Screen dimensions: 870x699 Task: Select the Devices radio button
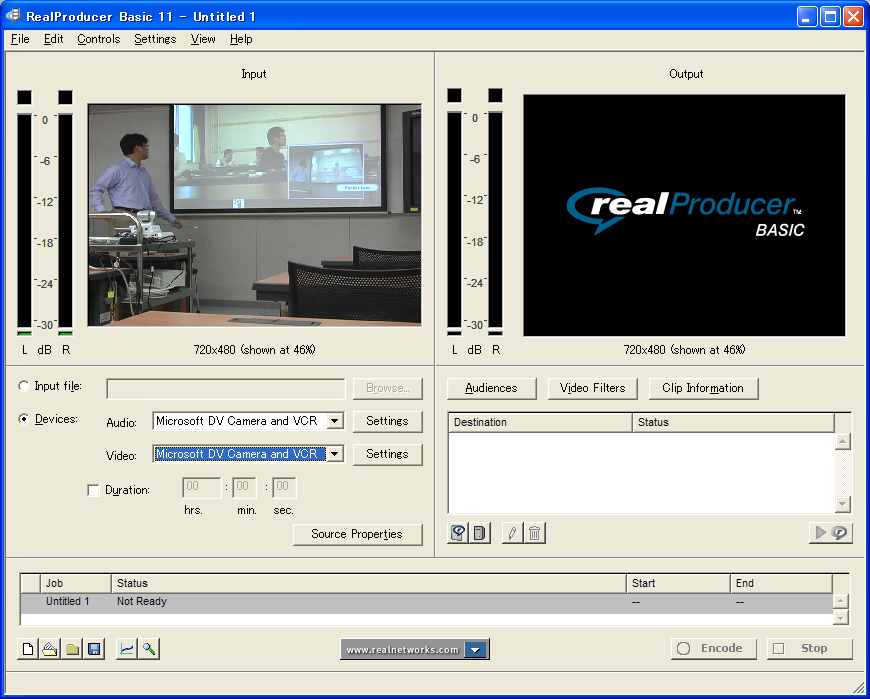tap(24, 419)
